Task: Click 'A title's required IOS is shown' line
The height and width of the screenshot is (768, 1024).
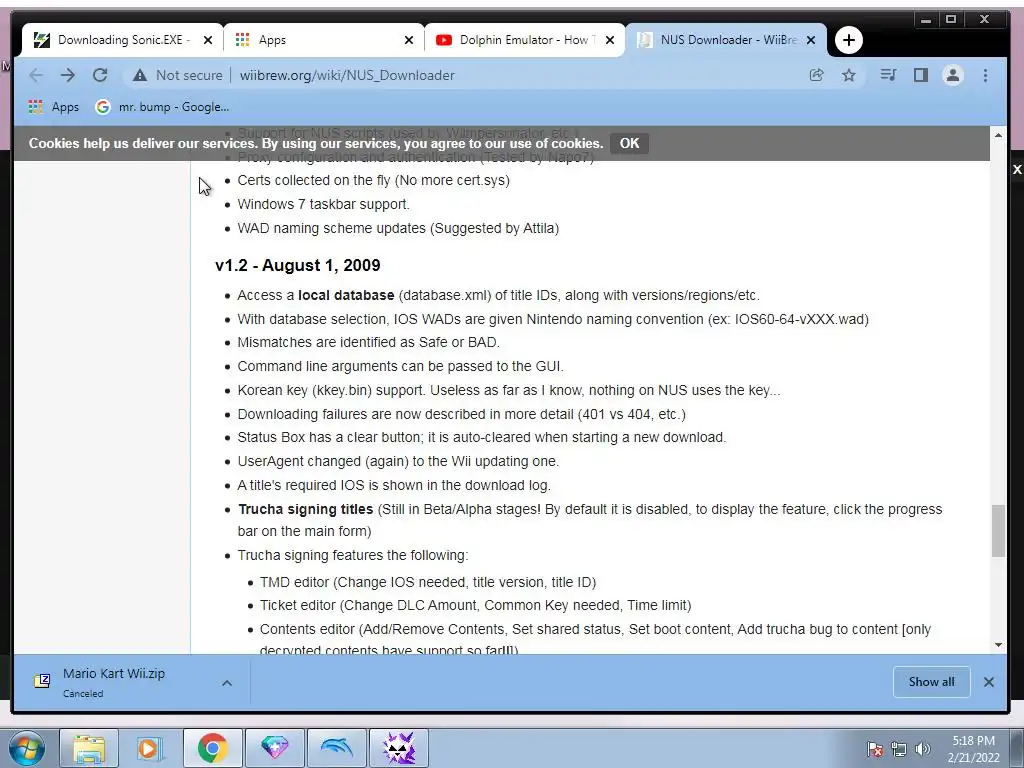Action: click(394, 485)
